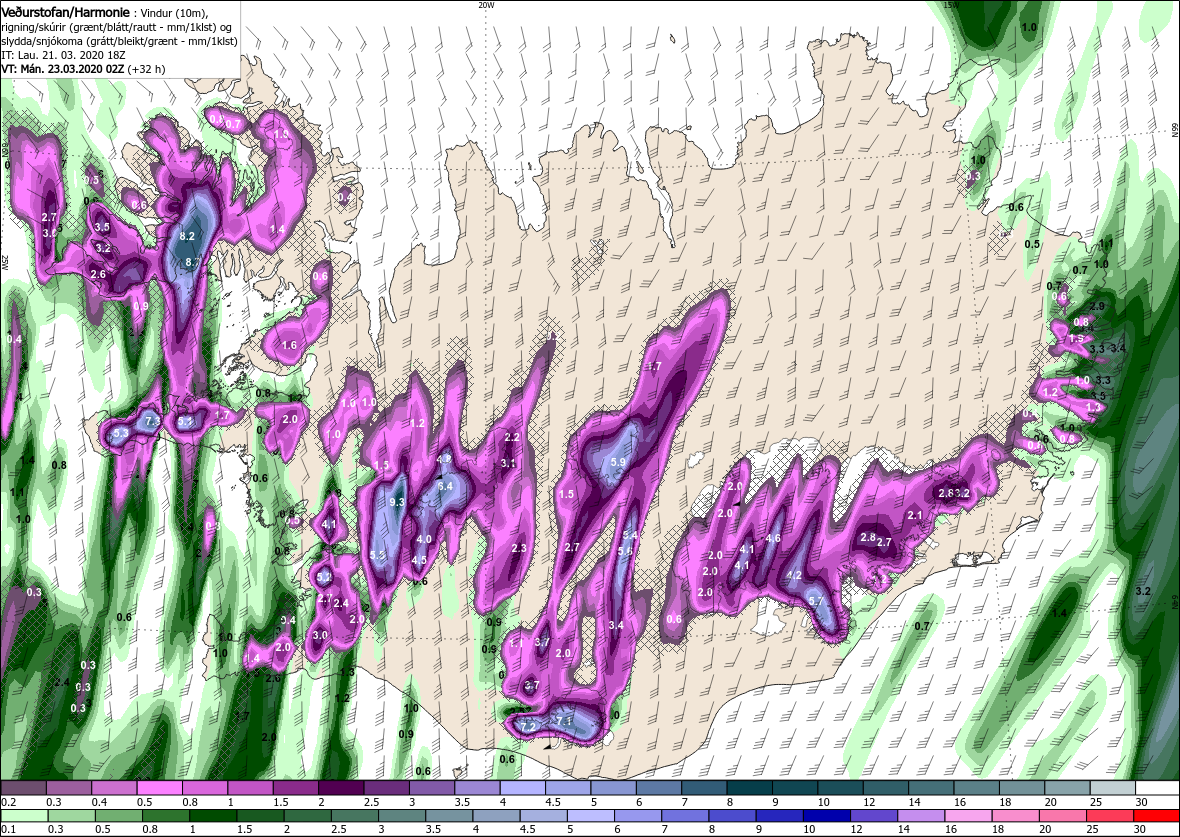1180x837 pixels.
Task: Pick the 30 white swatch in the purple legend row
Action: (x=1157, y=787)
